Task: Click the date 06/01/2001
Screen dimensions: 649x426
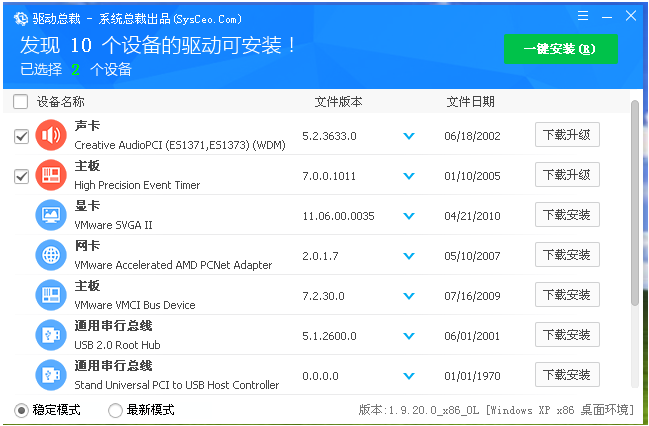Action: pyautogui.click(x=472, y=336)
